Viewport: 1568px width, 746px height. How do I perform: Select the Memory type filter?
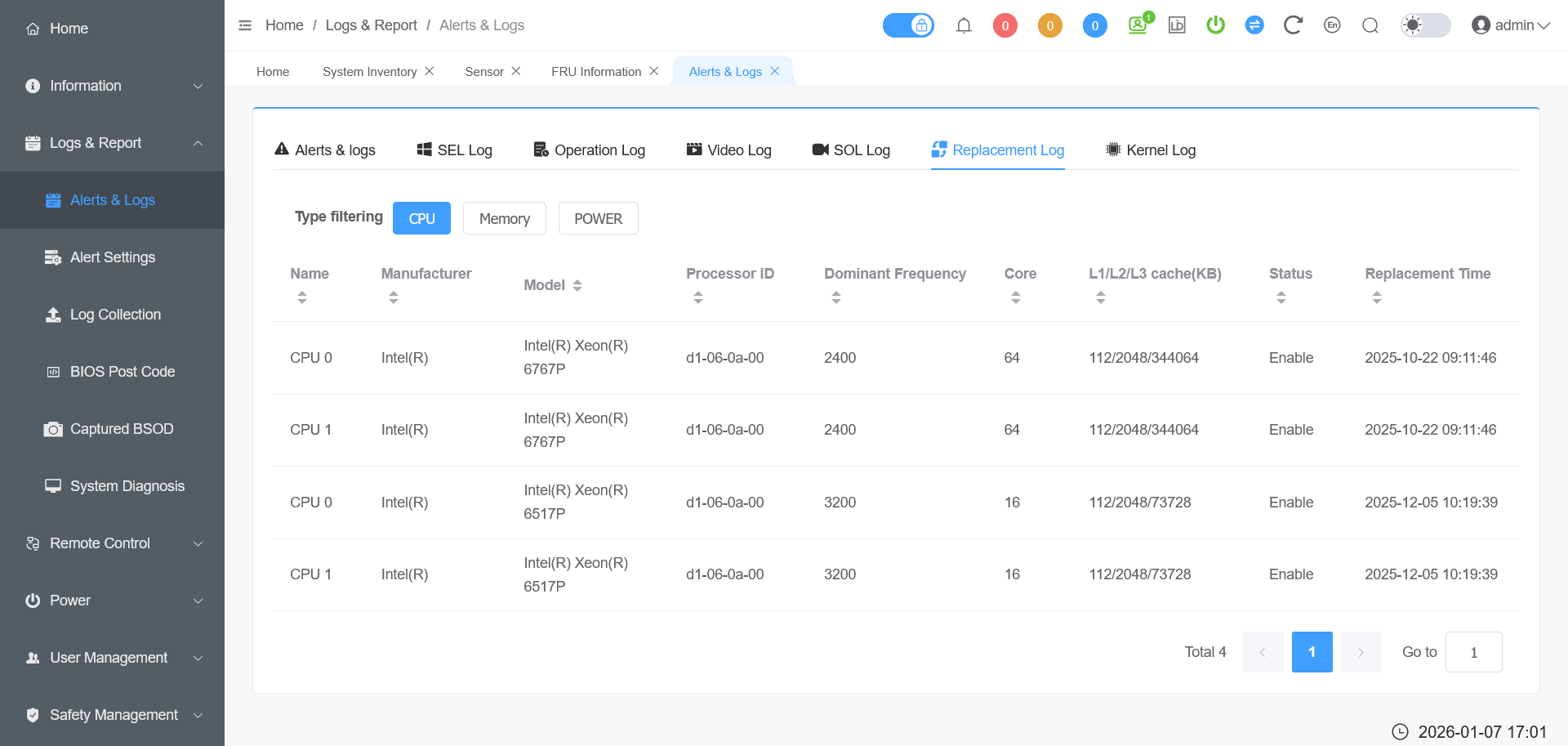[504, 218]
